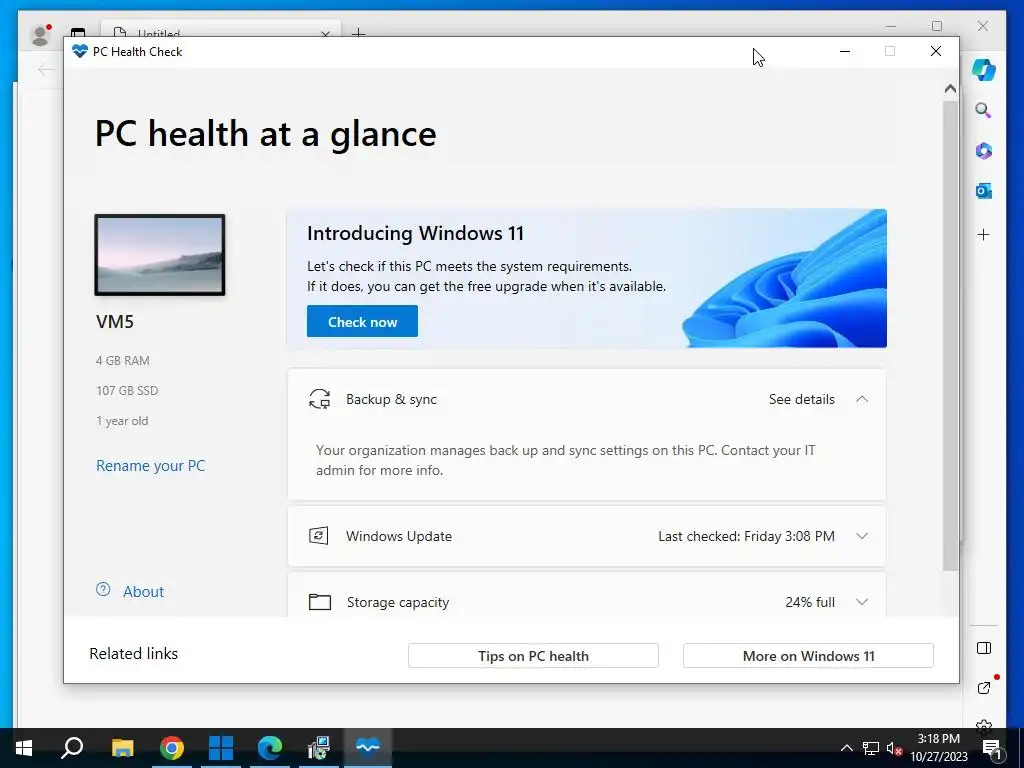The height and width of the screenshot is (768, 1024).
Task: Click the About question mark icon
Action: tap(103, 590)
